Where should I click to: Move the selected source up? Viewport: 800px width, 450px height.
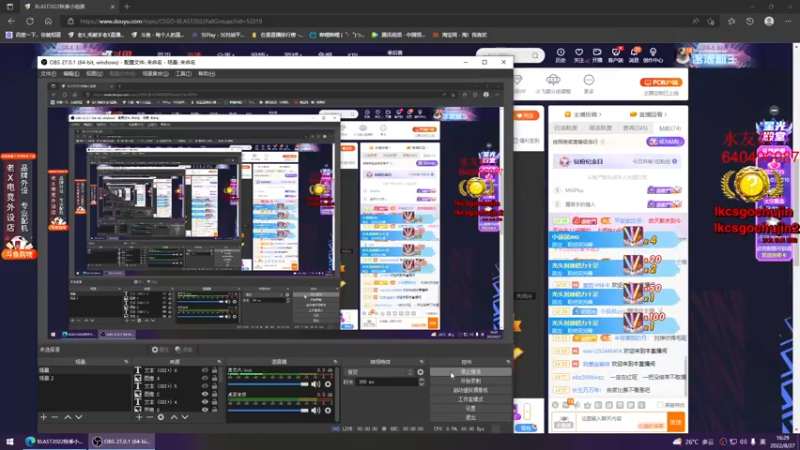coord(174,417)
